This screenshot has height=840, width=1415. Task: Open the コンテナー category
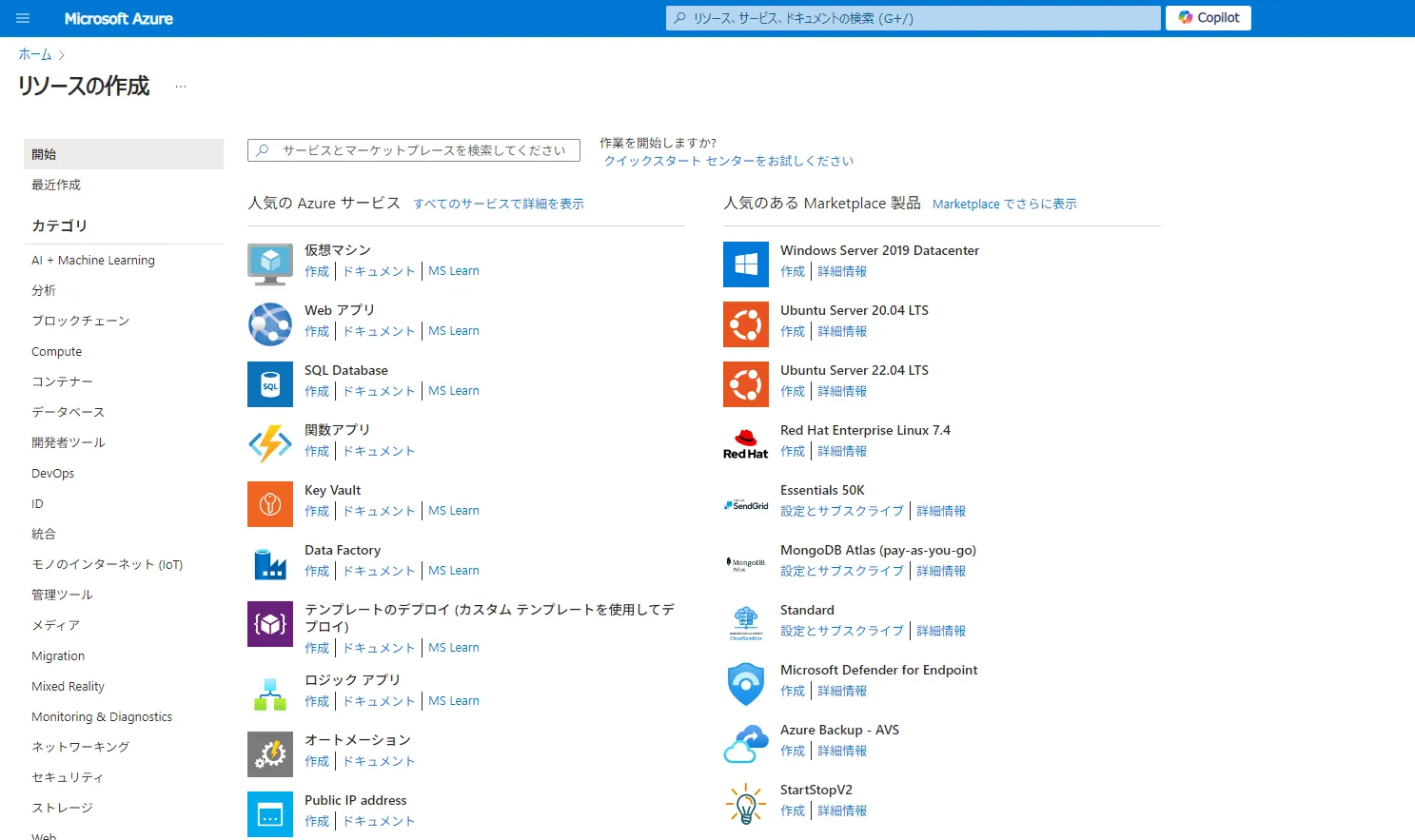63,381
